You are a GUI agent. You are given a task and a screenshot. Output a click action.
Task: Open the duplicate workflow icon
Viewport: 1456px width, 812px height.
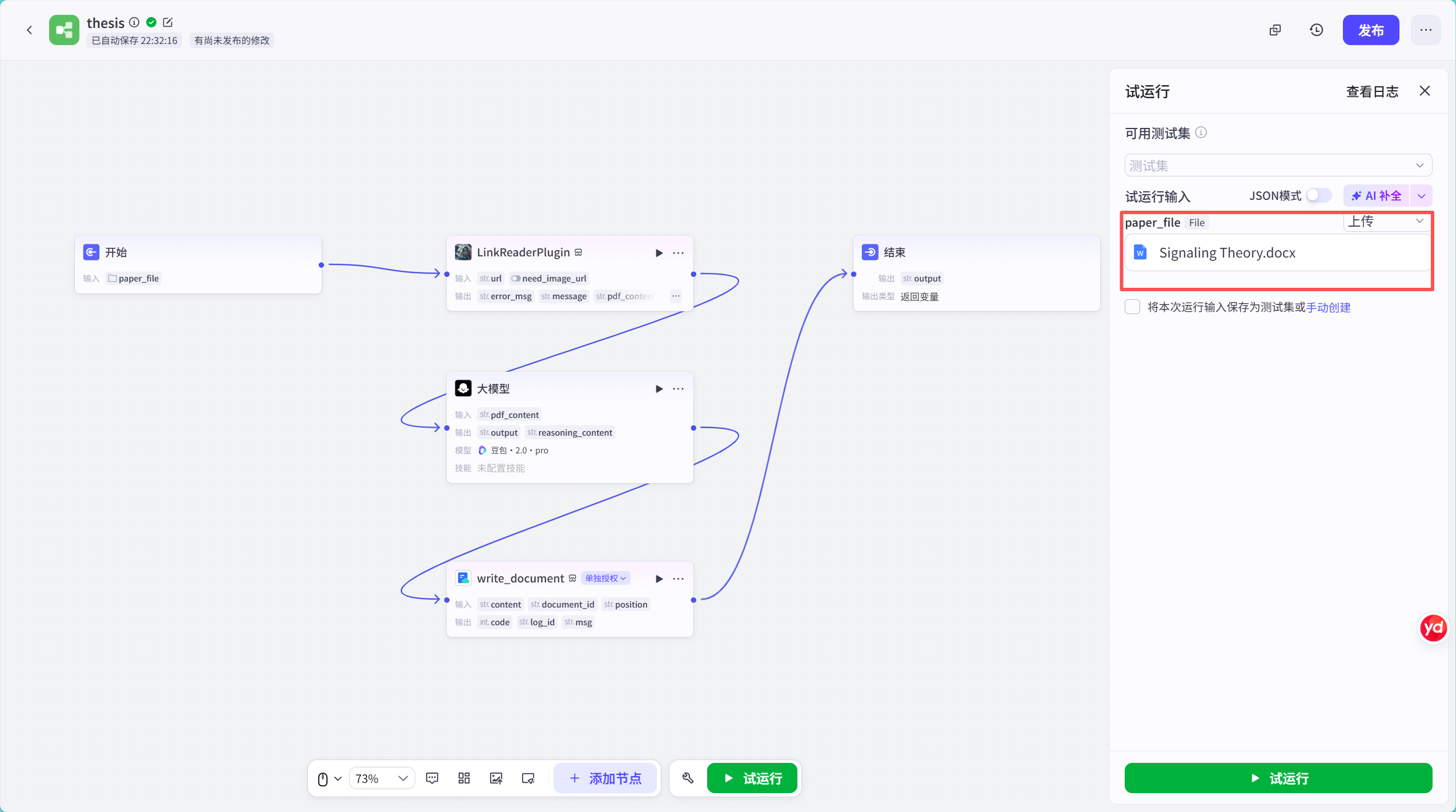click(1275, 30)
